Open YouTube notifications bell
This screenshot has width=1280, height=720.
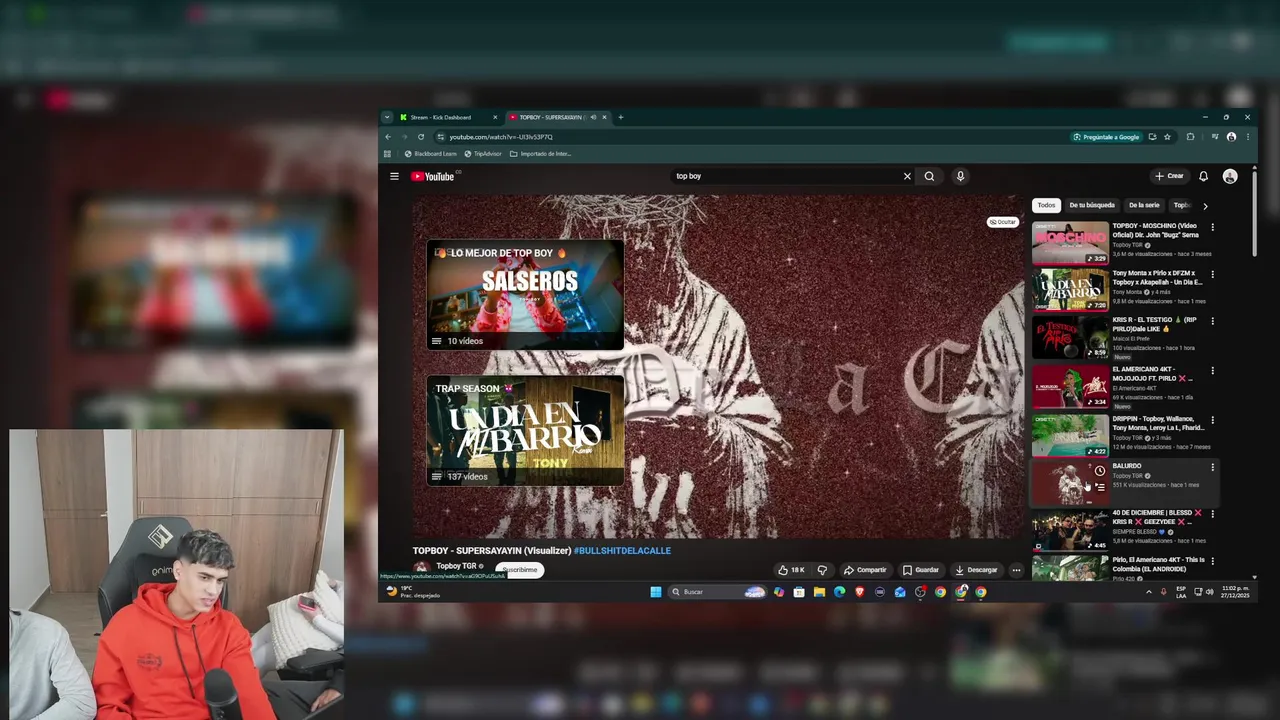point(1203,176)
